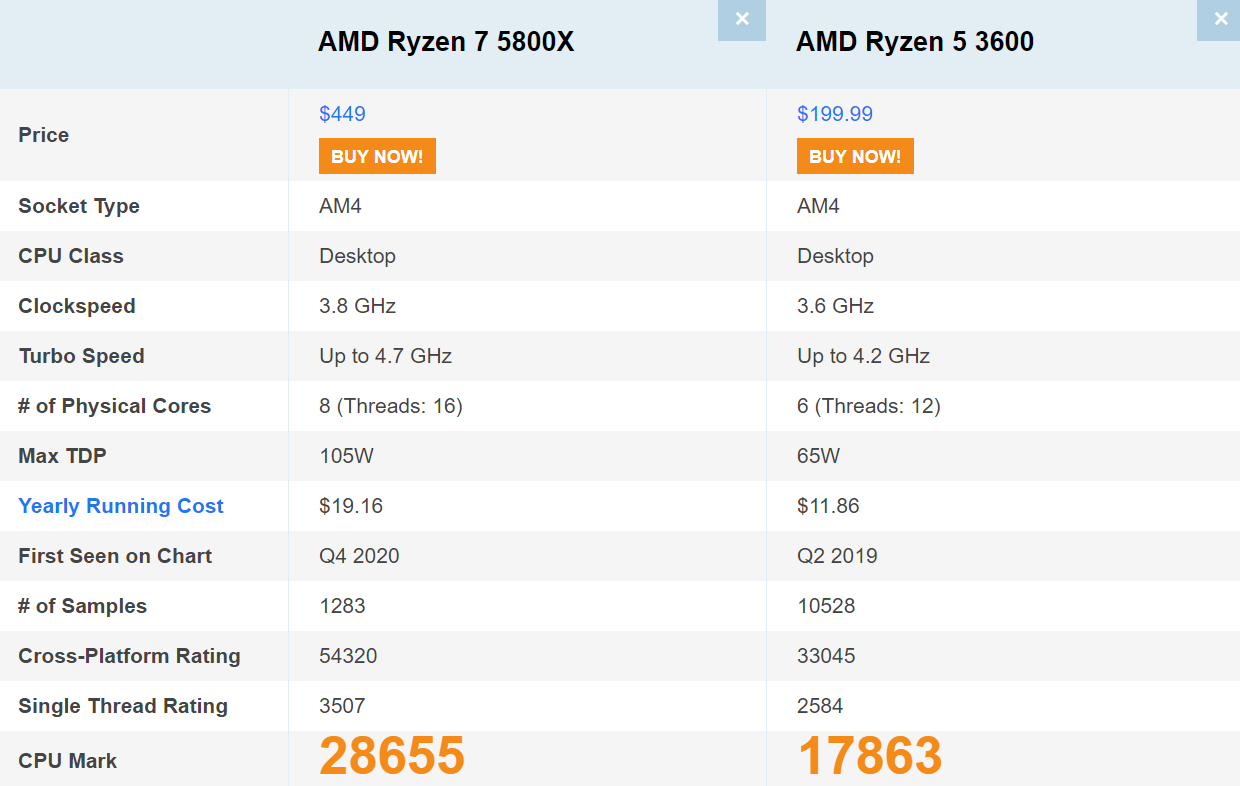Screen dimensions: 1240x786
Task: Click the Price row label
Action: click(44, 135)
